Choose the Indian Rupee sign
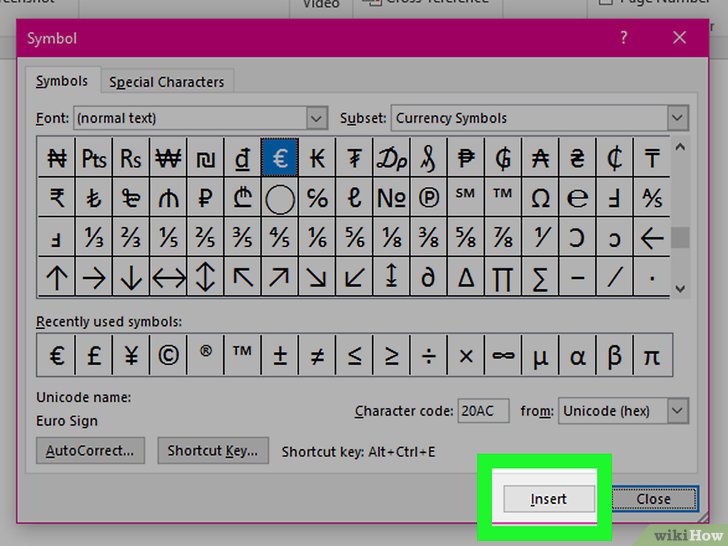 (57, 198)
